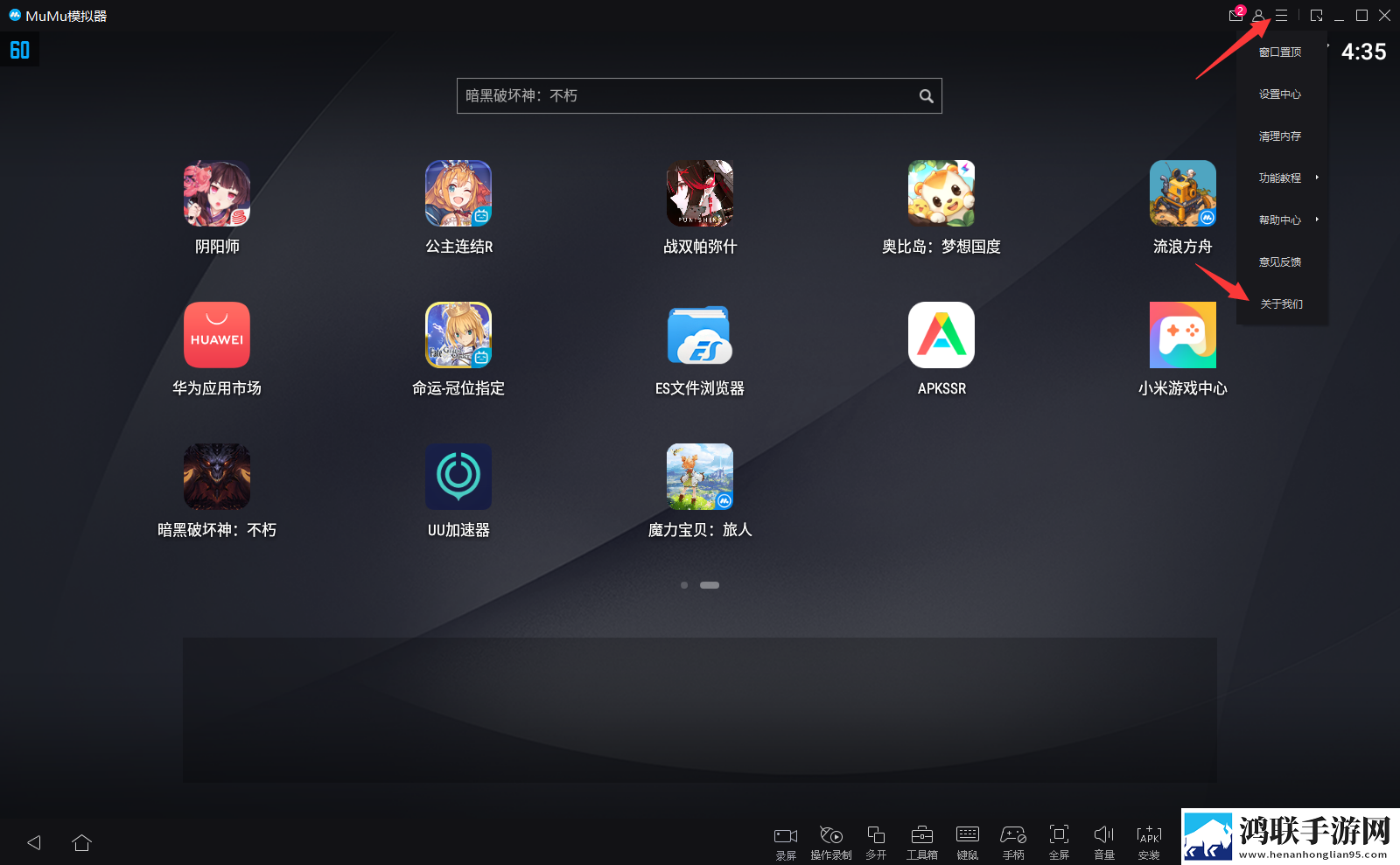This screenshot has width=1400, height=865.
Task: Start 录屏 screen recording tool
Action: point(786,843)
